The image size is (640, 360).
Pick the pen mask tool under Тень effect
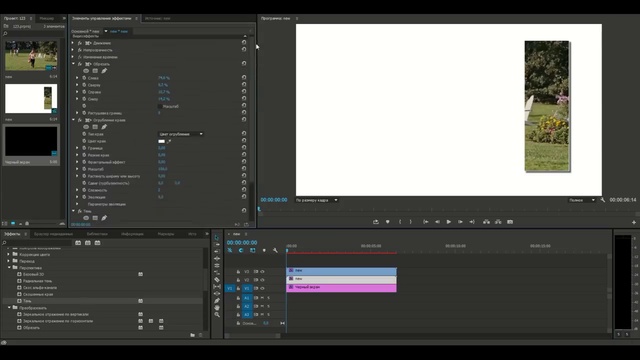coord(104,218)
